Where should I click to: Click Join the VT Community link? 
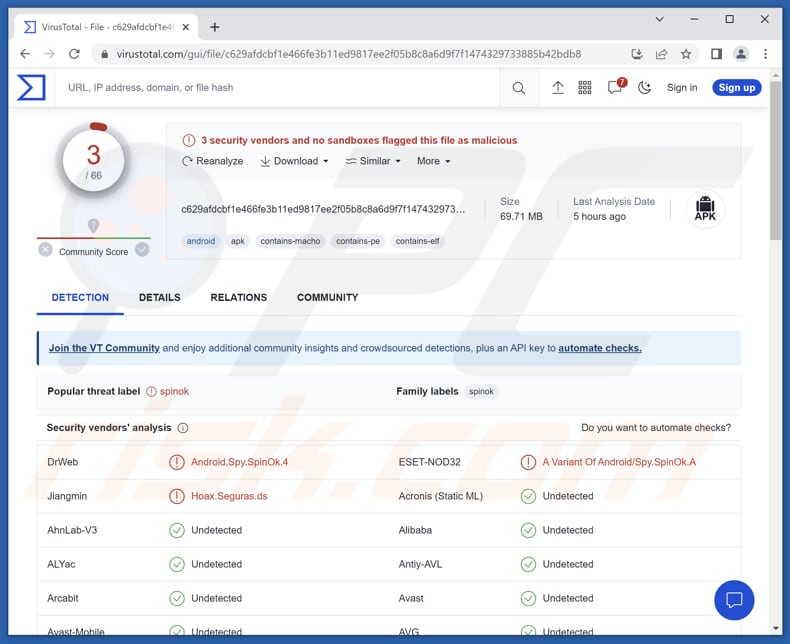point(104,348)
